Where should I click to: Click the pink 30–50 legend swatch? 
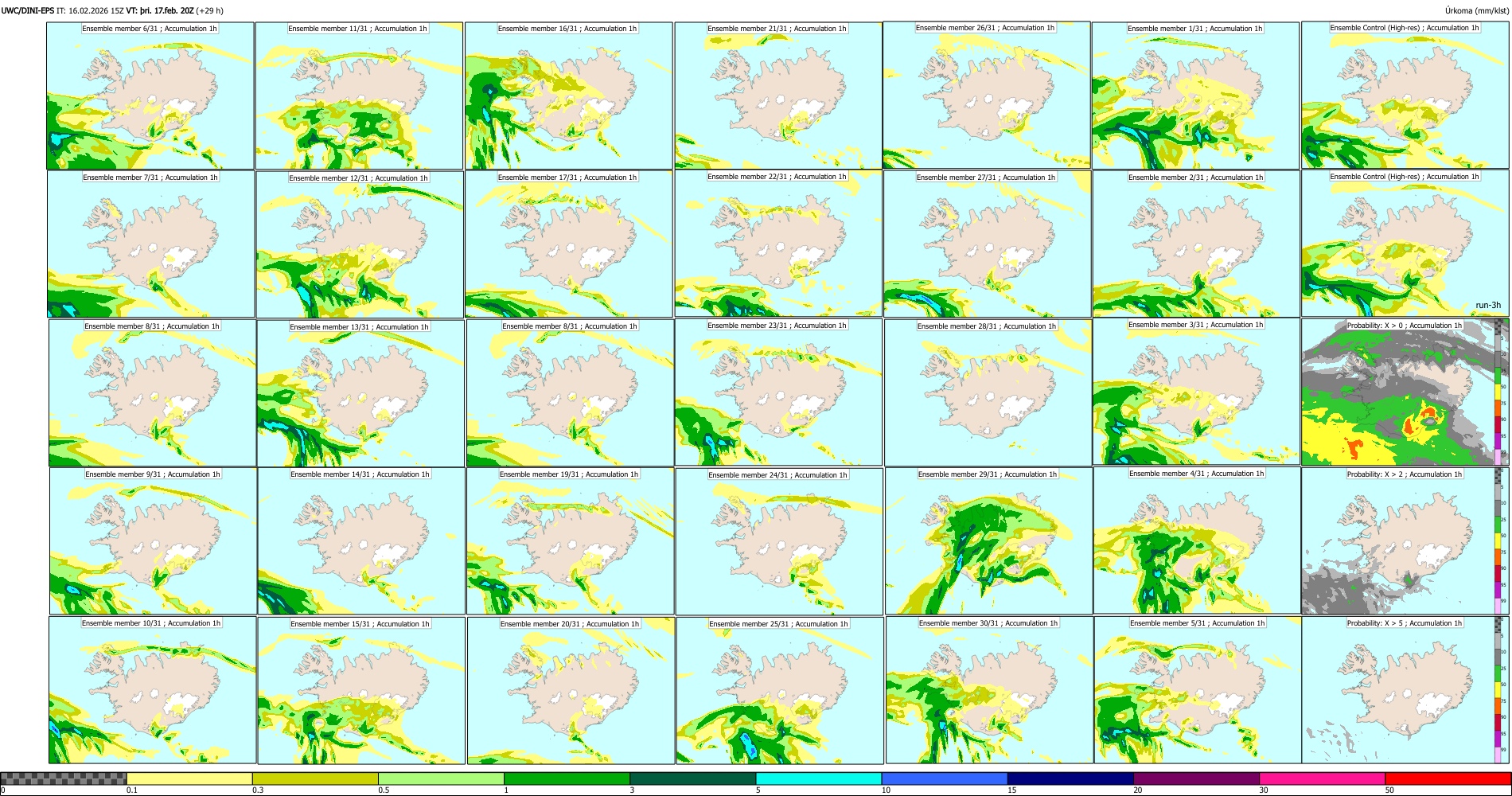coord(1322,778)
